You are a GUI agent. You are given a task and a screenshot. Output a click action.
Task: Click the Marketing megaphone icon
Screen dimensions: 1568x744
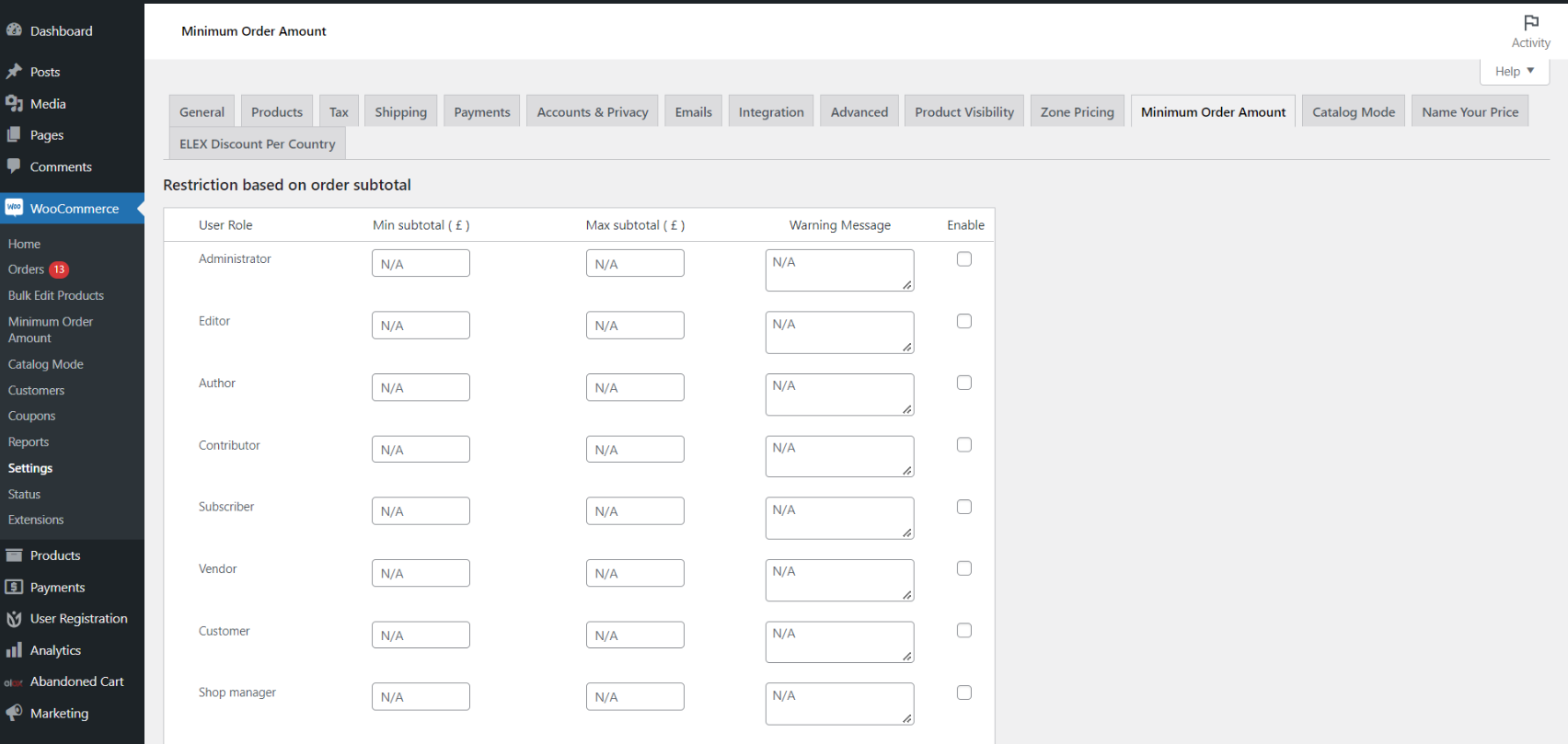click(14, 713)
